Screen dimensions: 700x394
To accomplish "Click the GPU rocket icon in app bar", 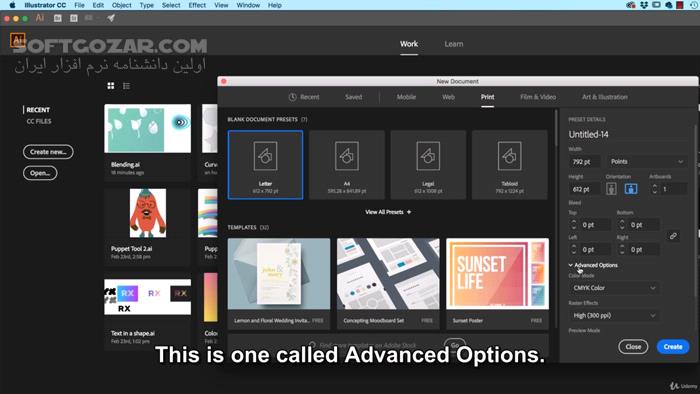I will coord(111,18).
